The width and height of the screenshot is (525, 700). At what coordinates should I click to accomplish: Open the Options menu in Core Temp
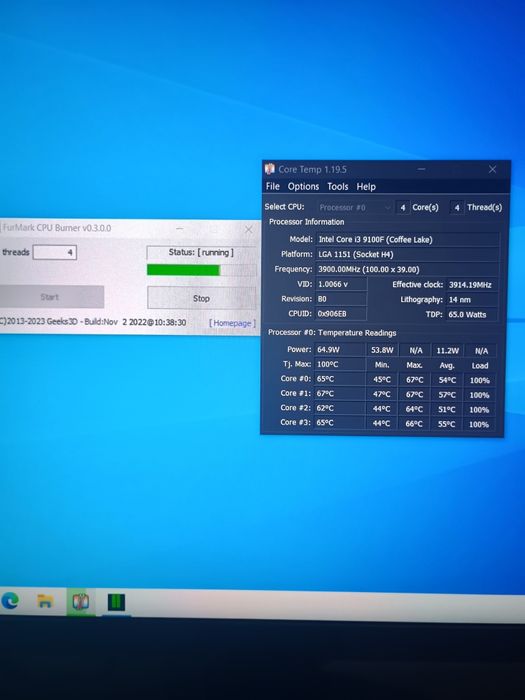coord(303,187)
